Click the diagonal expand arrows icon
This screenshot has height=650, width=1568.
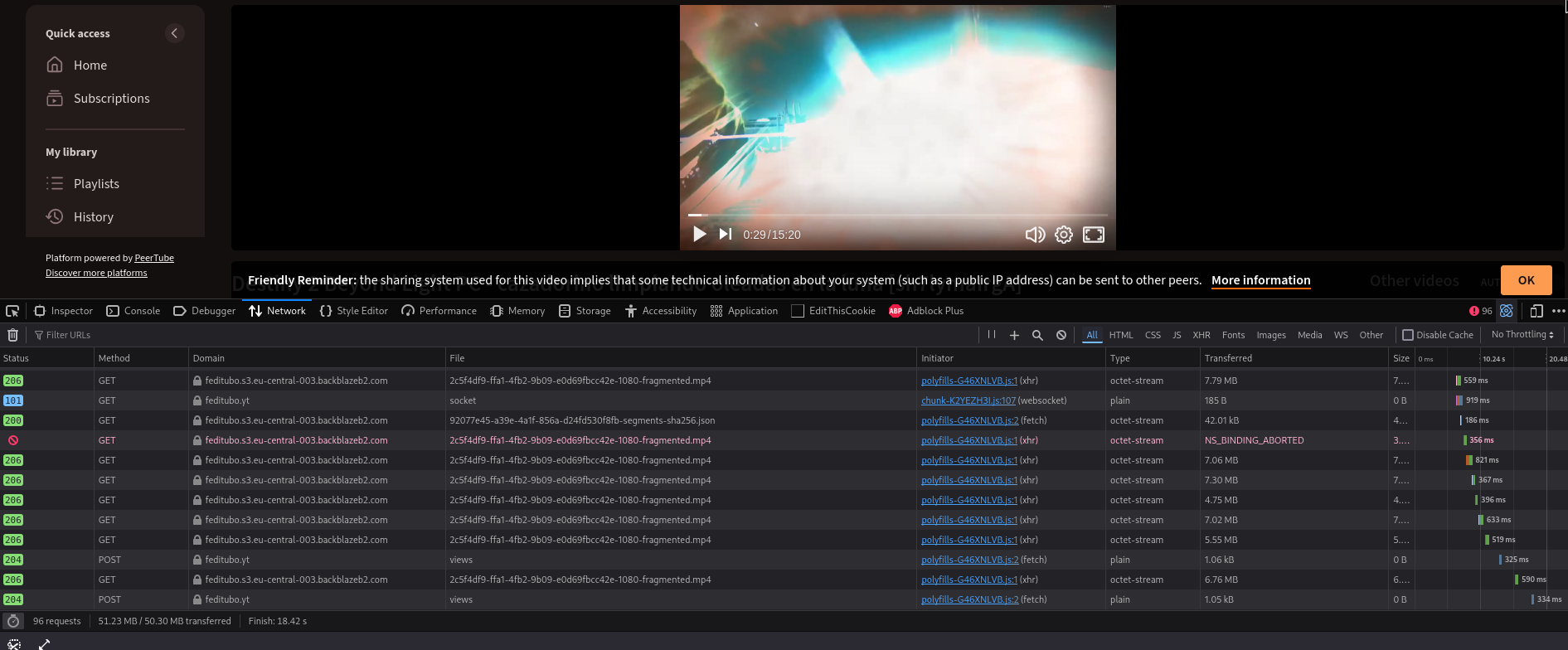[x=44, y=644]
